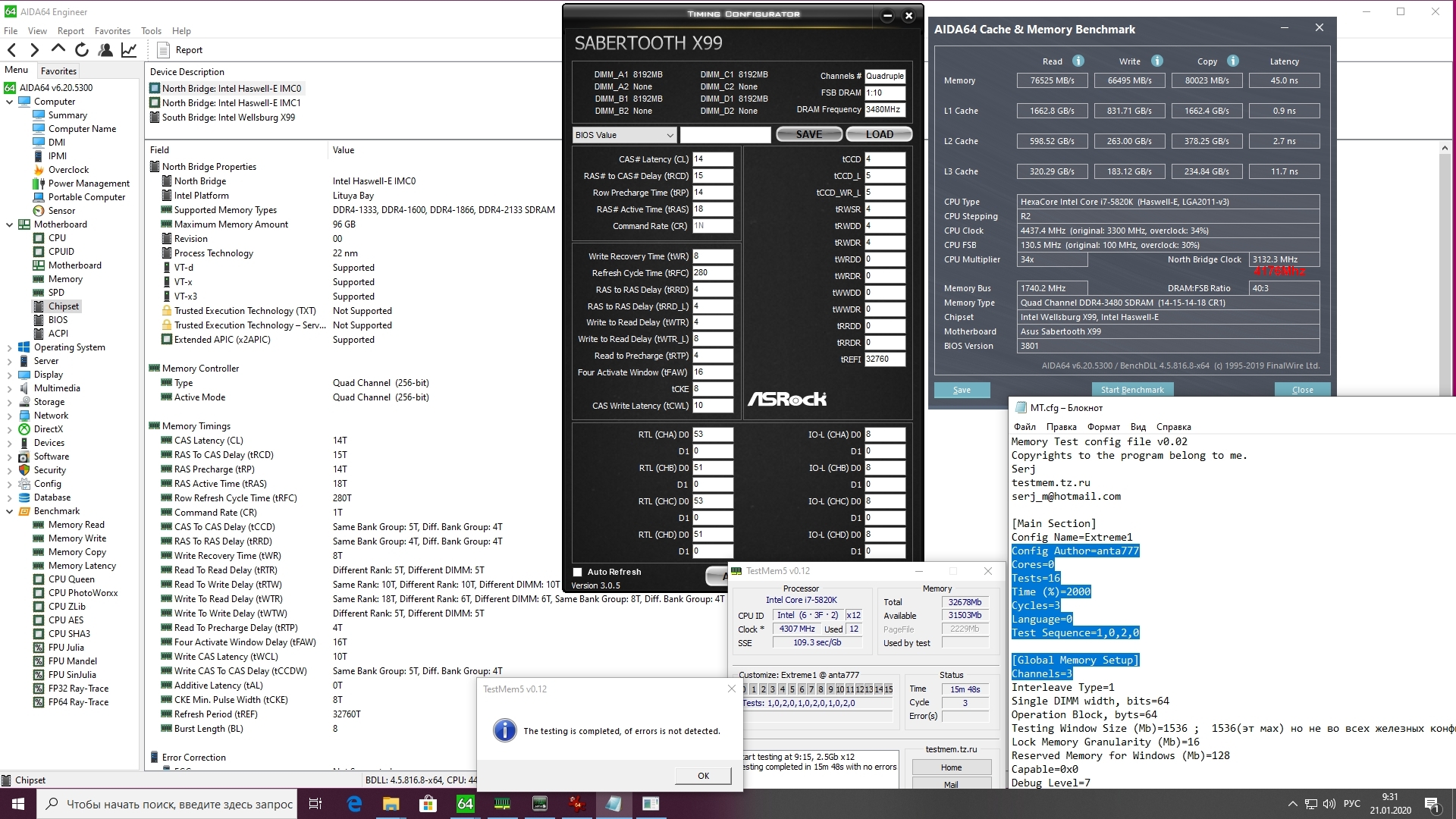
Task: Open the Tools menu
Action: pos(151,31)
